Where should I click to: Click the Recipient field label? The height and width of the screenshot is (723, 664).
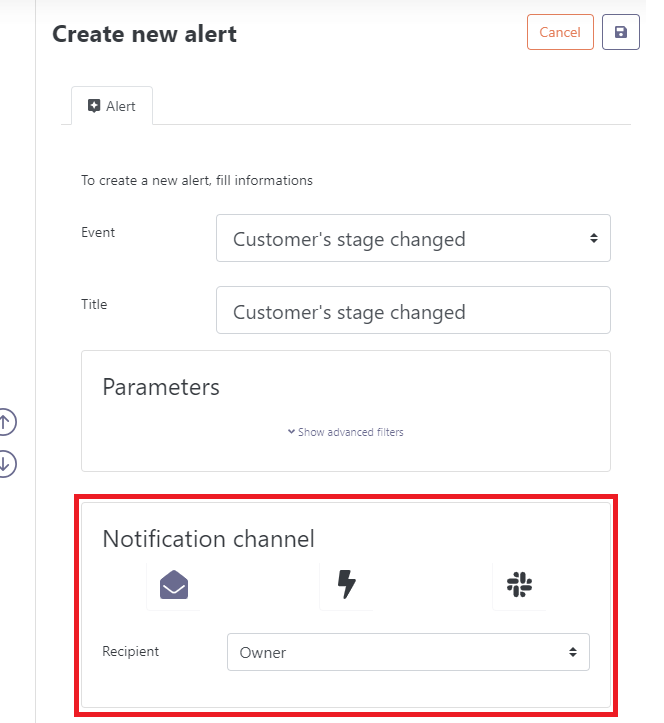pos(130,651)
